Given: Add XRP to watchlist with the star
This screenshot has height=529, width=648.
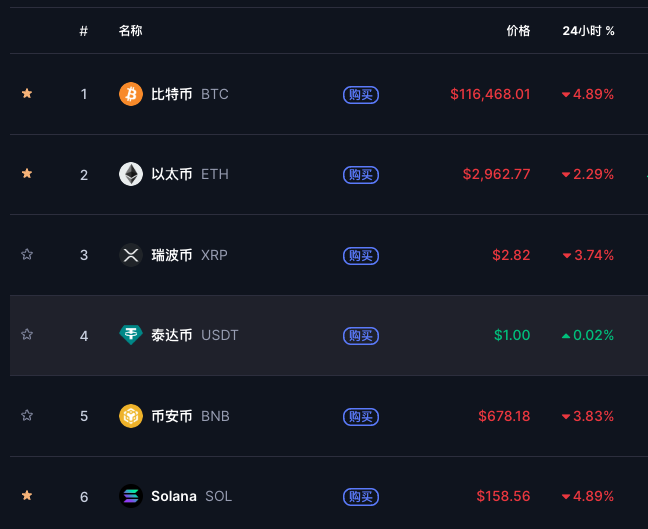Looking at the screenshot, I should 27,254.
